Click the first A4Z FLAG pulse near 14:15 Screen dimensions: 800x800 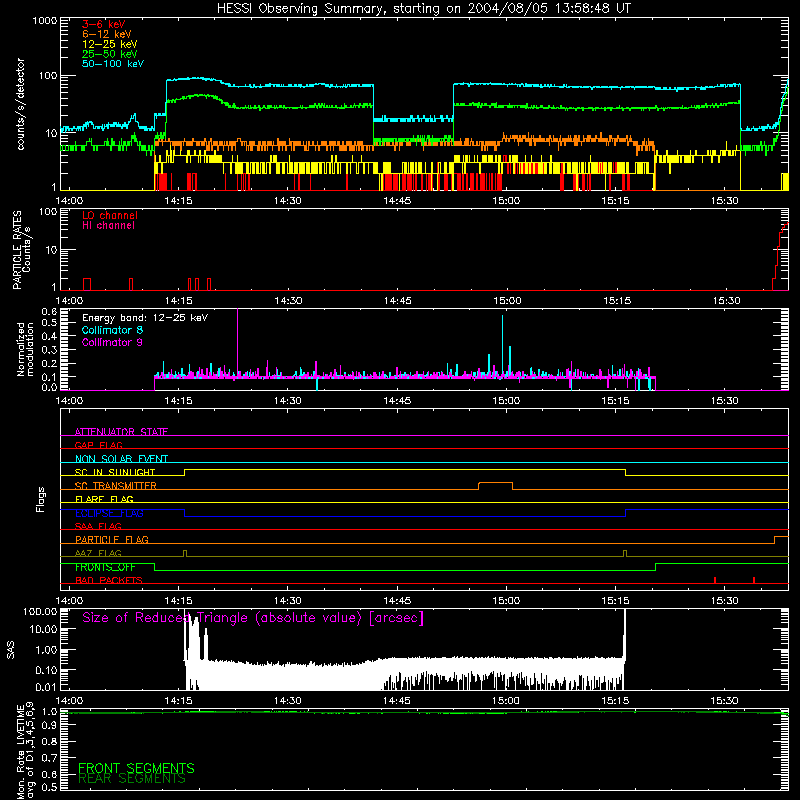(185, 553)
